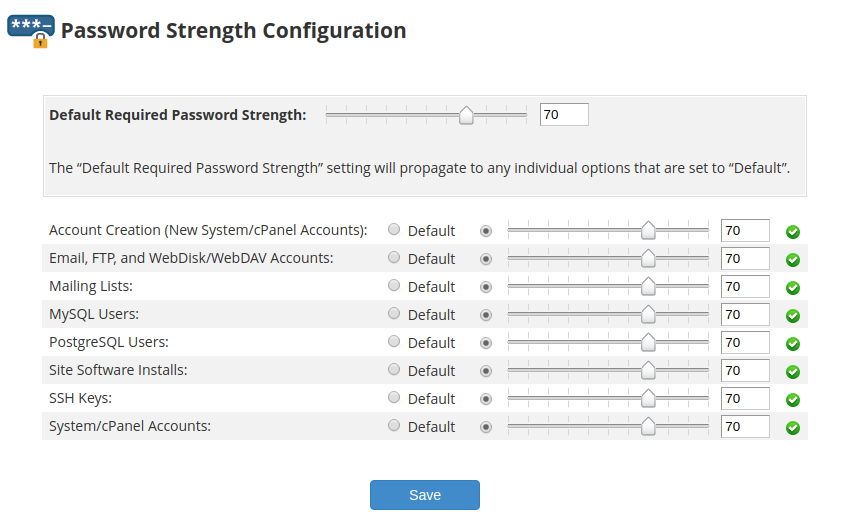845x522 pixels.
Task: Select custom strength radio for PostgreSQL Users
Action: coord(487,343)
